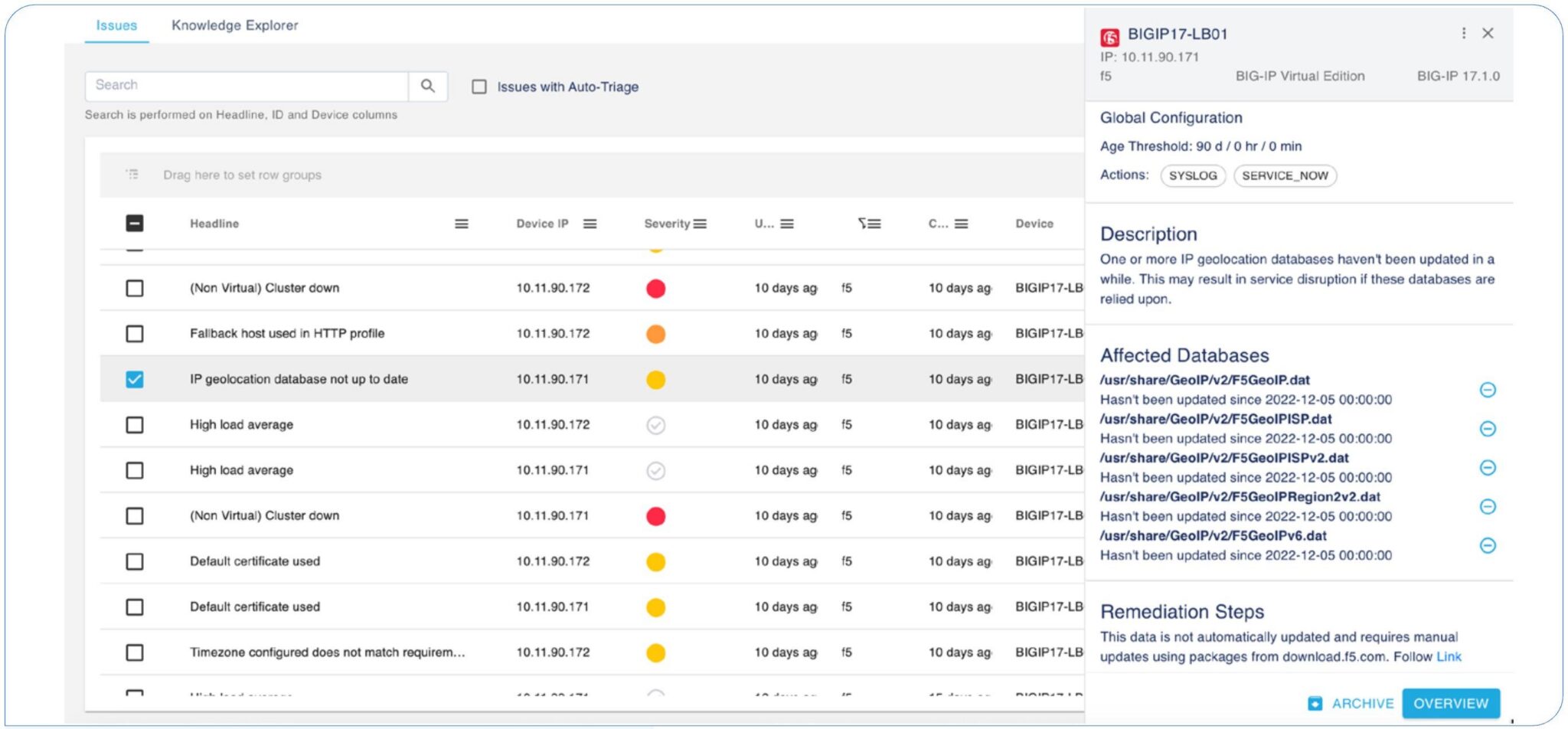Check Cluster down row for 10.11.90.172
This screenshot has width=1568, height=729.
(x=135, y=288)
